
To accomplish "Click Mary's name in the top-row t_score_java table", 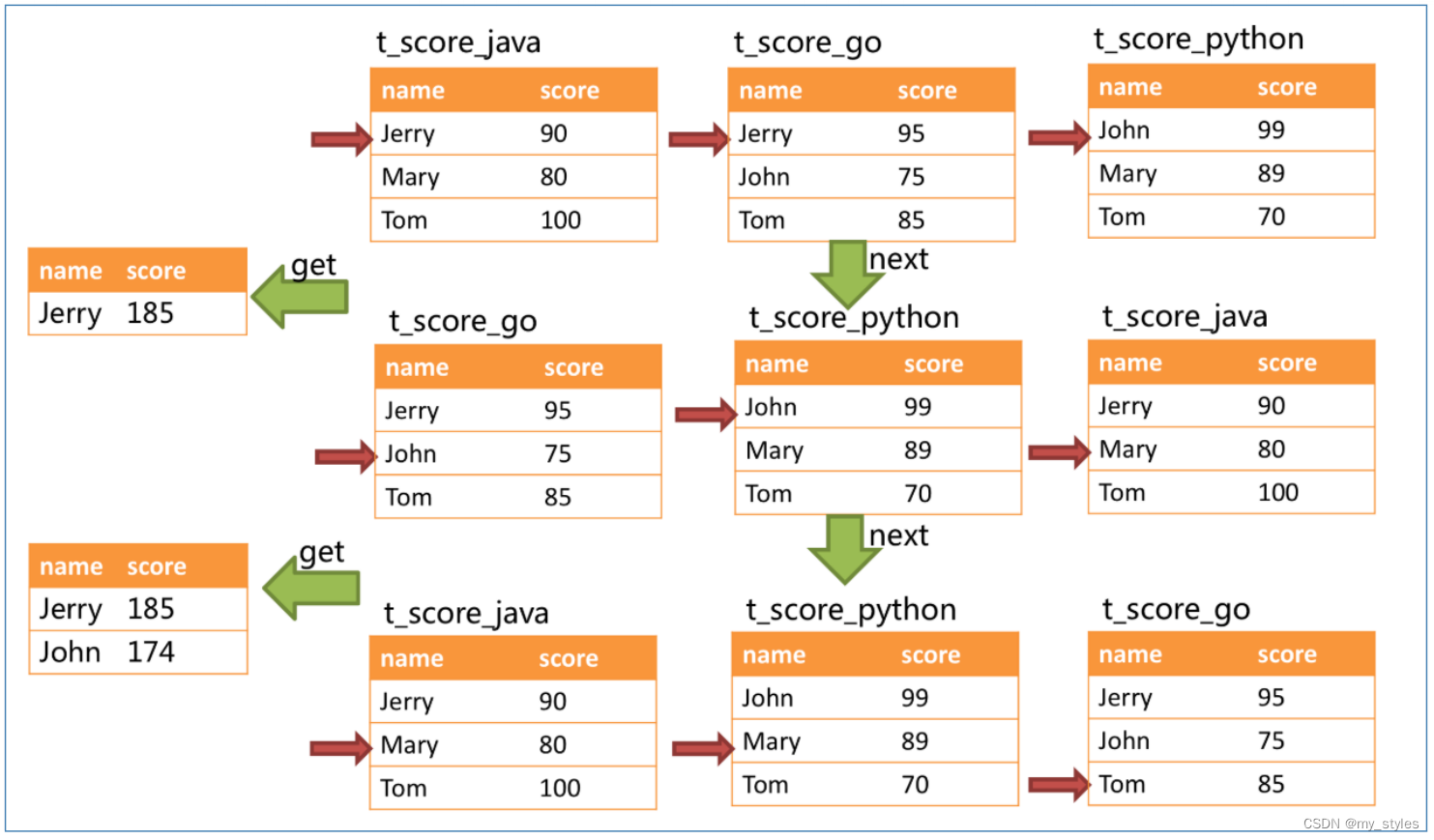I will [411, 178].
